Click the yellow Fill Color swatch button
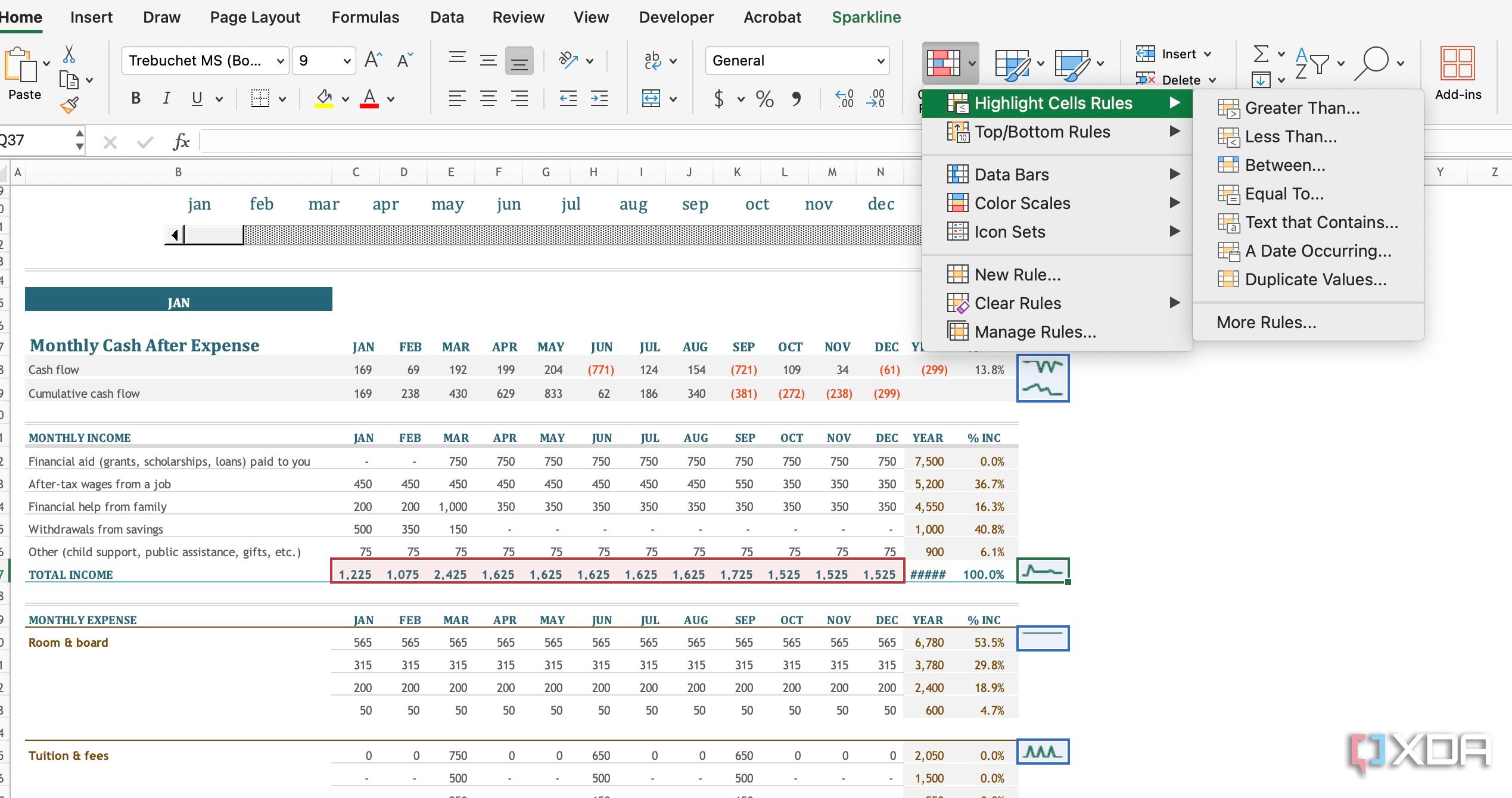This screenshot has width=1512, height=798. click(x=323, y=98)
